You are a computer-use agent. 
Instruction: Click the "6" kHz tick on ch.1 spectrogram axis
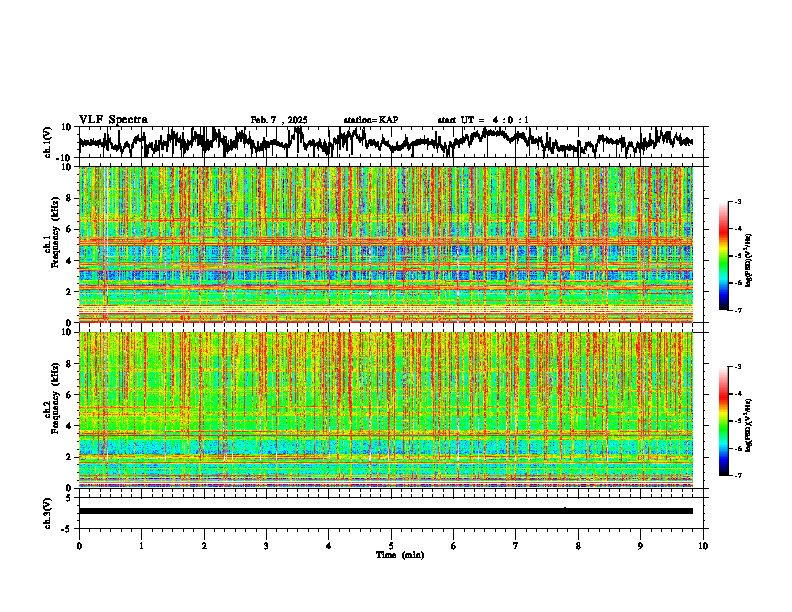point(70,229)
